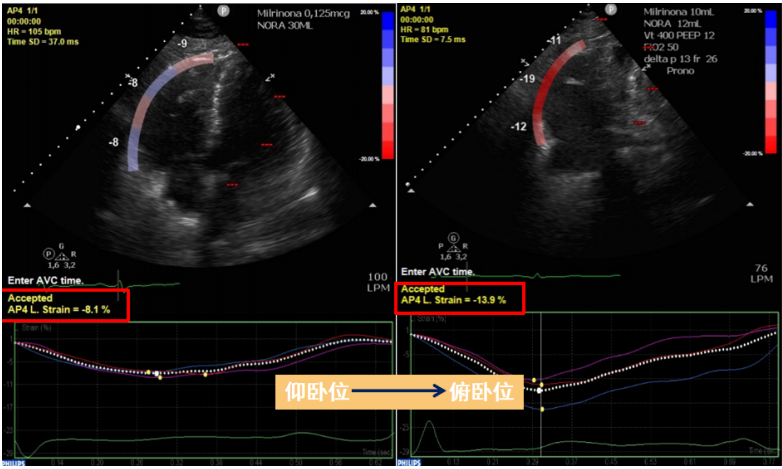The image size is (782, 469).
Task: Select the 'Milrinona 0,125mcg' annotation
Action: (303, 14)
